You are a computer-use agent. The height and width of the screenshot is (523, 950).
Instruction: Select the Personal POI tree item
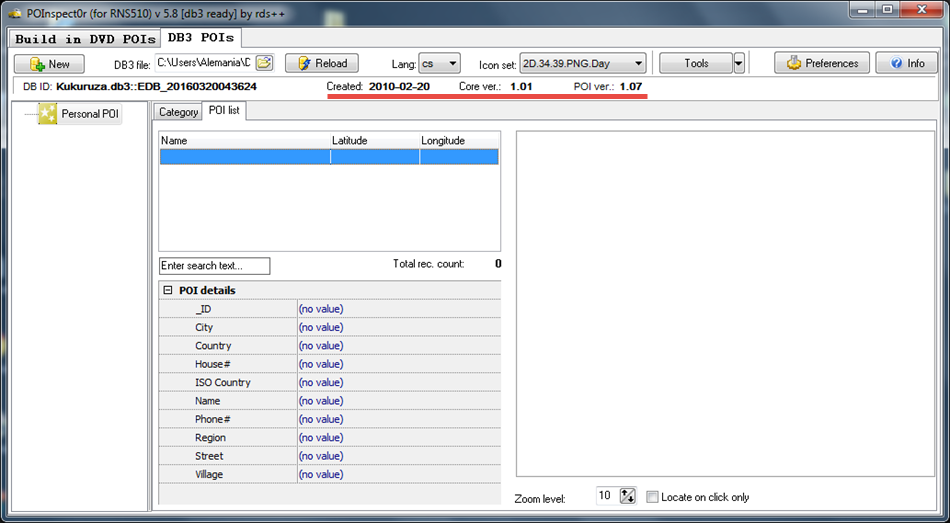[89, 114]
